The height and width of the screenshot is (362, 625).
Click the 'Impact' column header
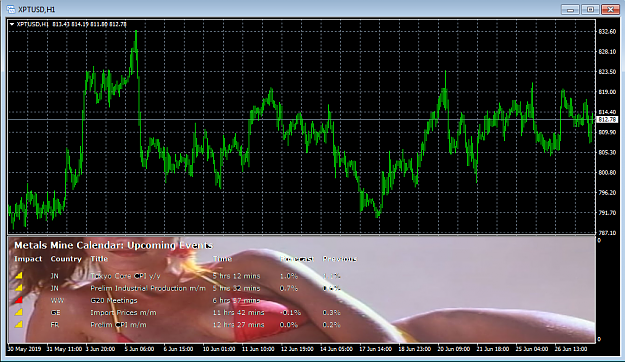click(28, 259)
